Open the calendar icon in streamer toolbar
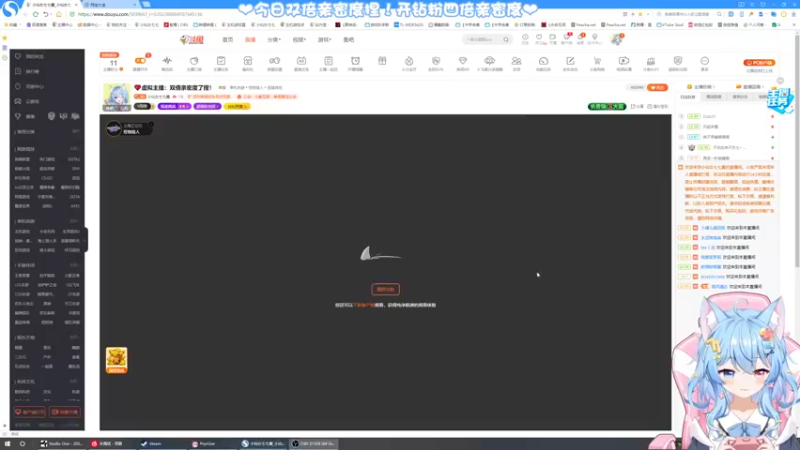 tap(302, 62)
